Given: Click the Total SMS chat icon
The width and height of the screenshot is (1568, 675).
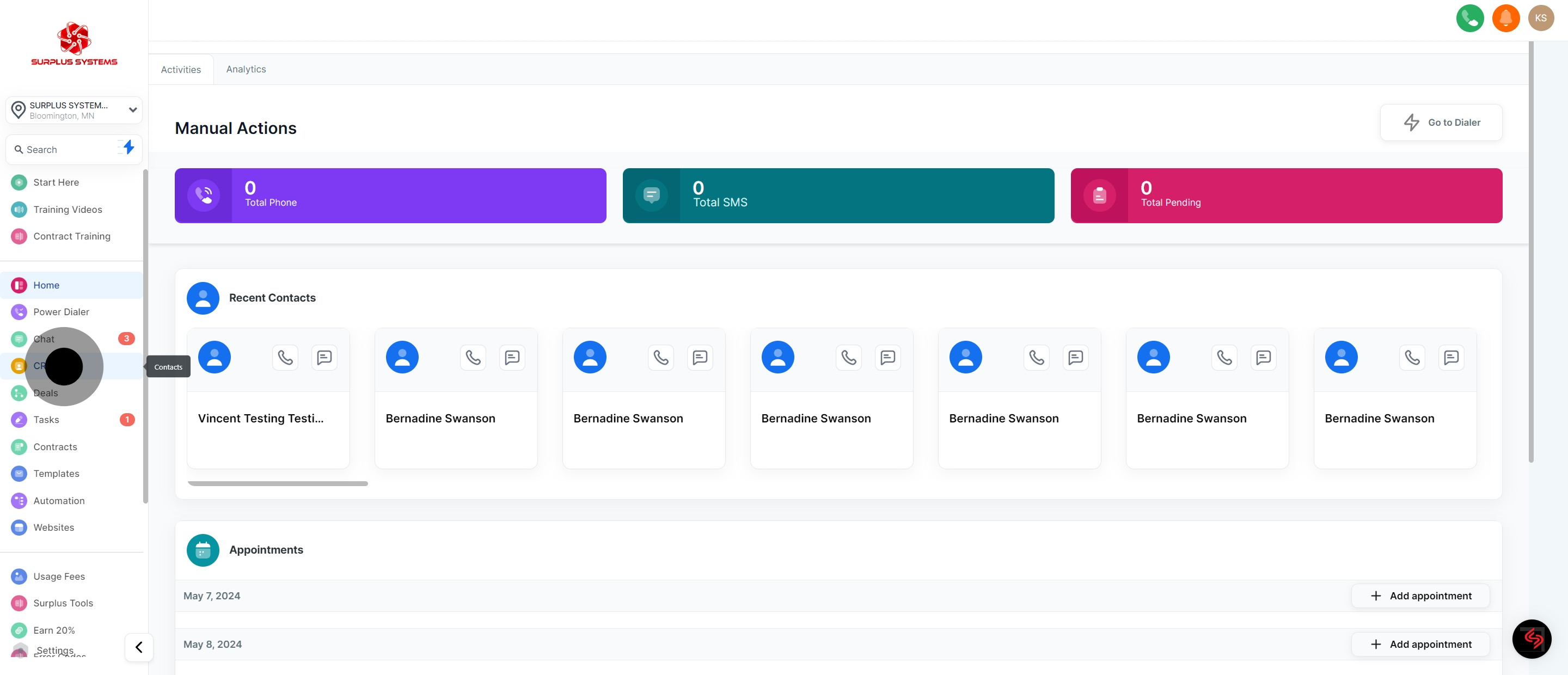Looking at the screenshot, I should 651,195.
